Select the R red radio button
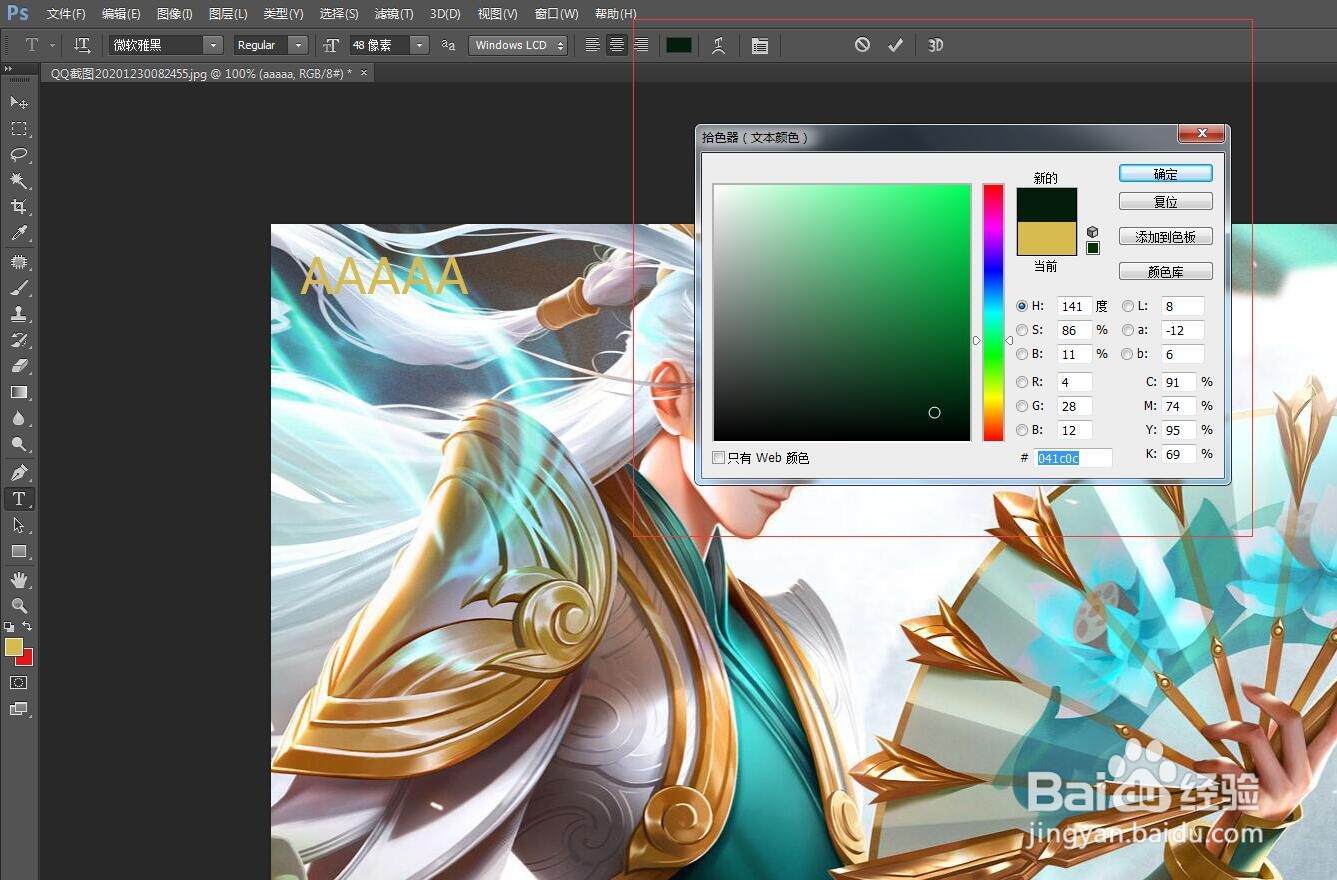 point(1022,382)
